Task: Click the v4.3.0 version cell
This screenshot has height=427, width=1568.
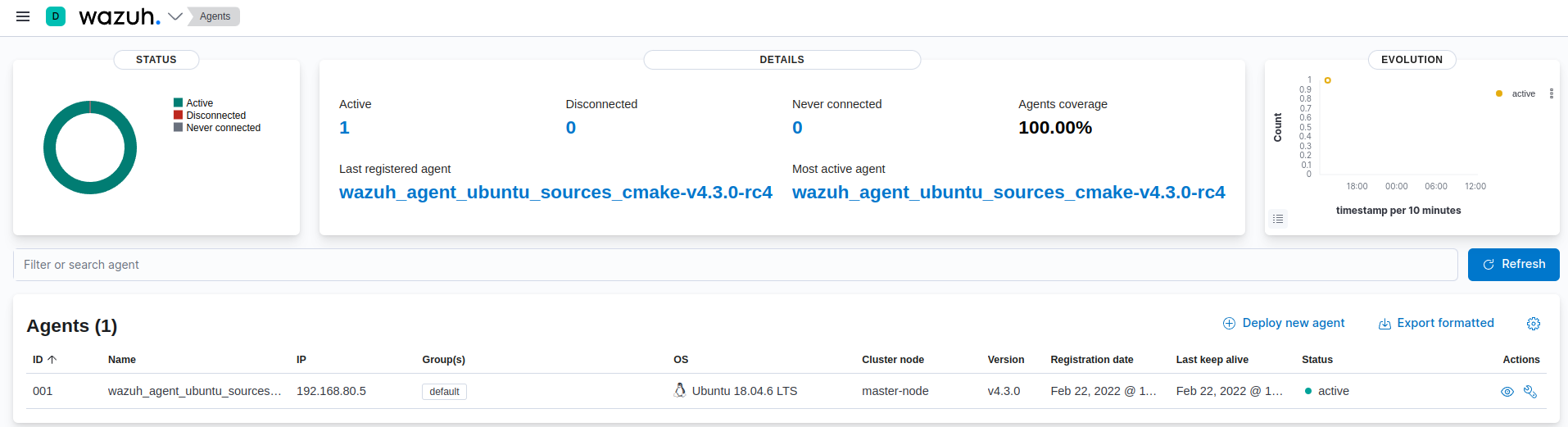Action: click(x=1004, y=391)
